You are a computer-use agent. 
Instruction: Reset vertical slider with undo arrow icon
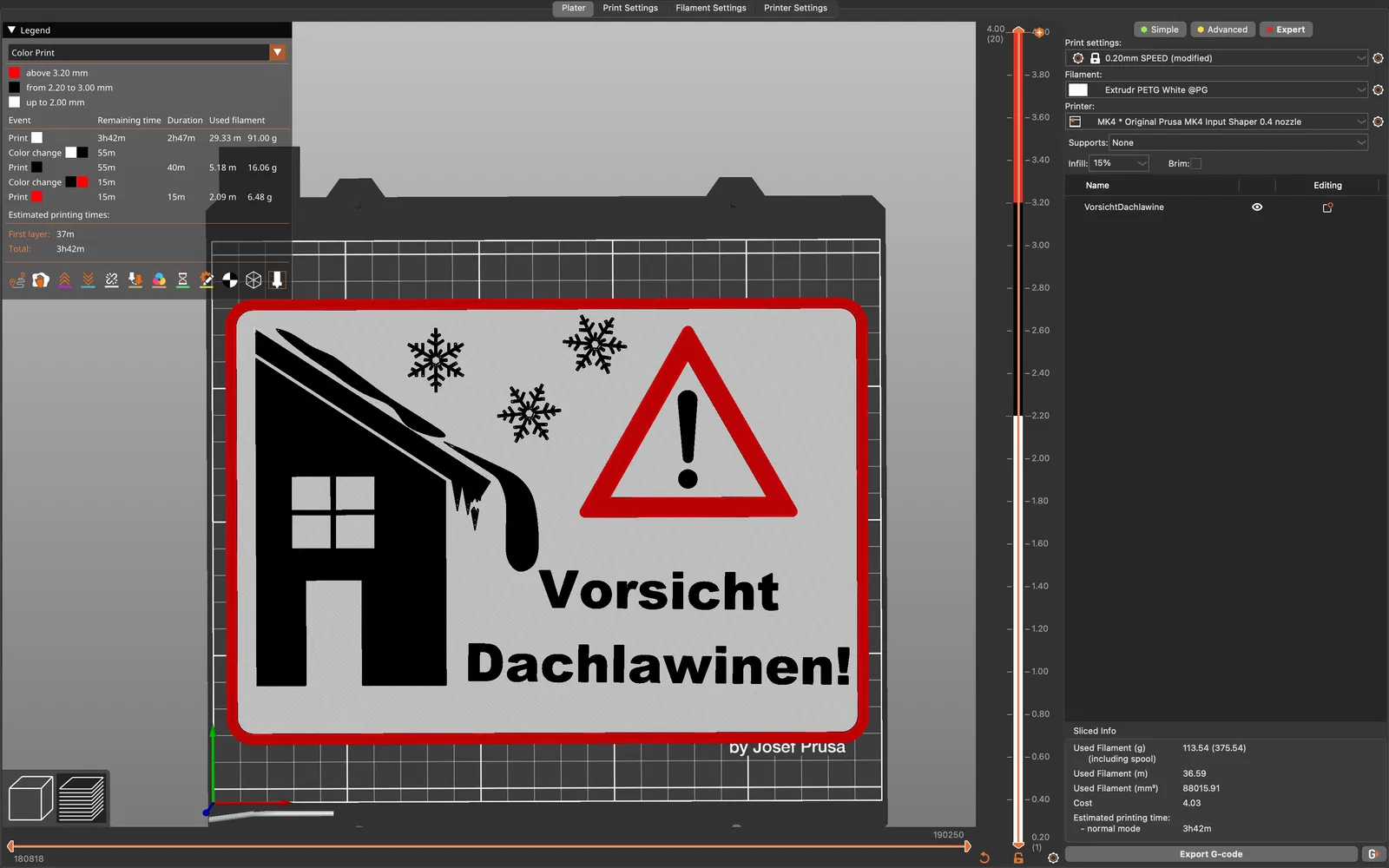pos(984,858)
